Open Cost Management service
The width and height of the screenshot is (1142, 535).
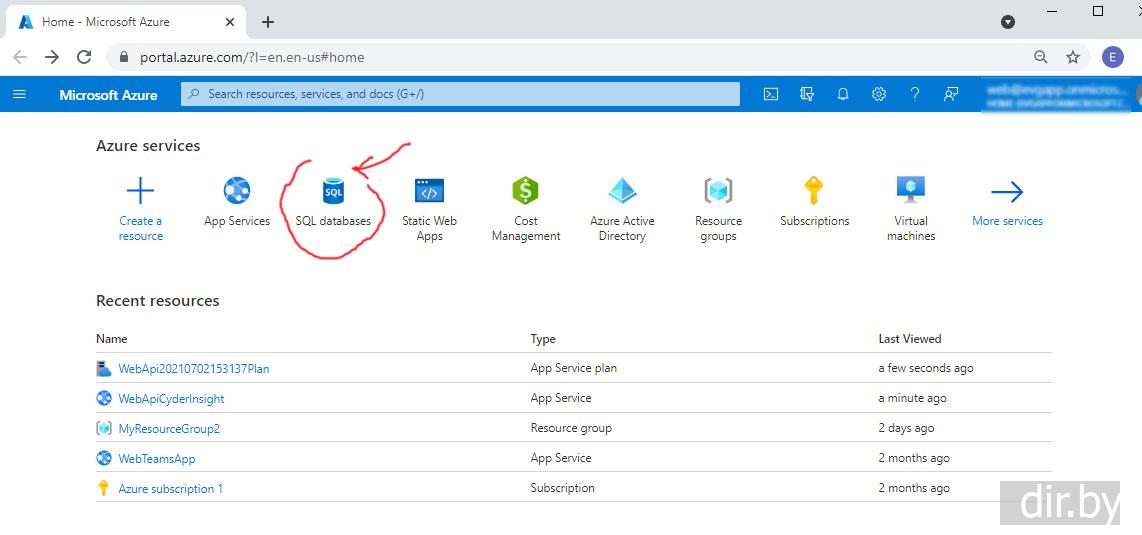(x=525, y=191)
